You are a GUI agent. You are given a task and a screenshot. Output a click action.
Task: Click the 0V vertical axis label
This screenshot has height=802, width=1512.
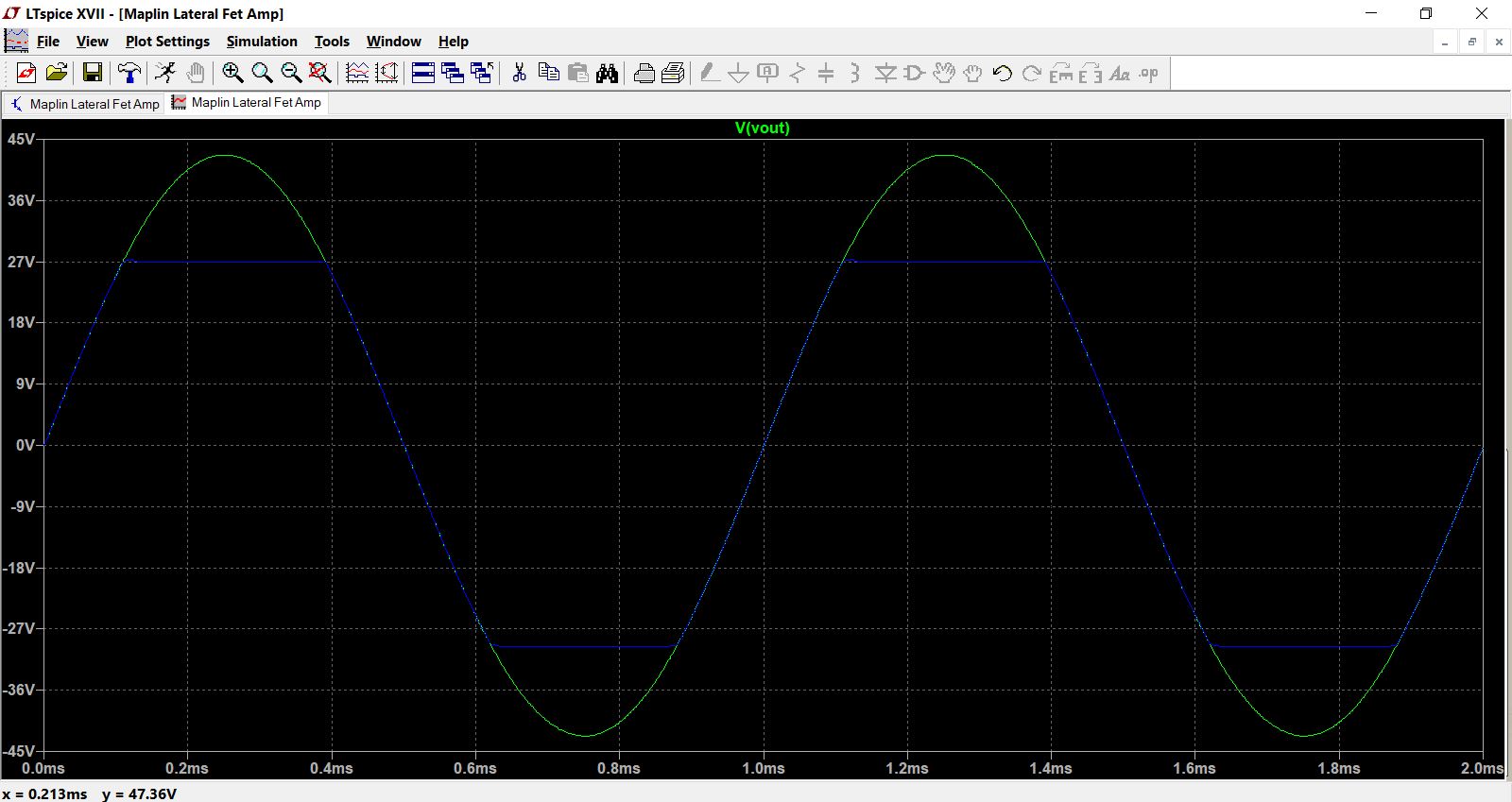click(26, 445)
